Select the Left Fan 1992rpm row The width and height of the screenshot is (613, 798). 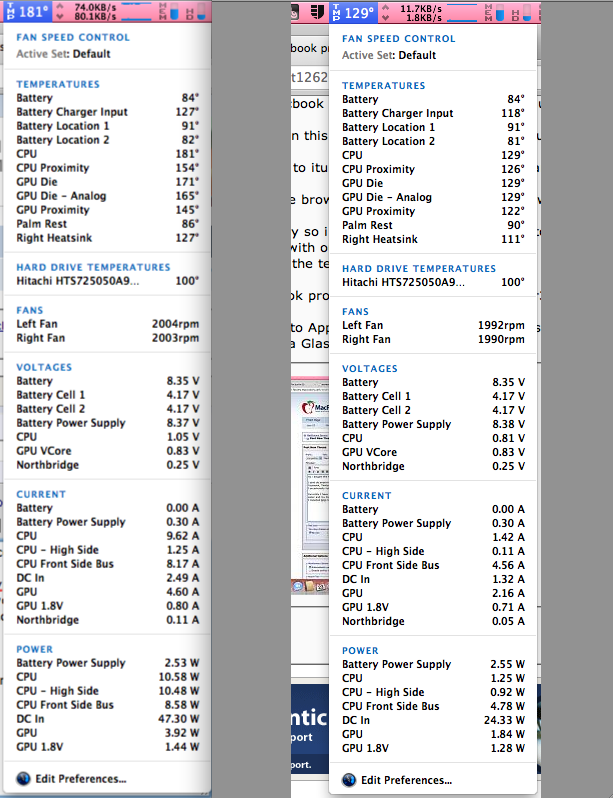coord(433,325)
